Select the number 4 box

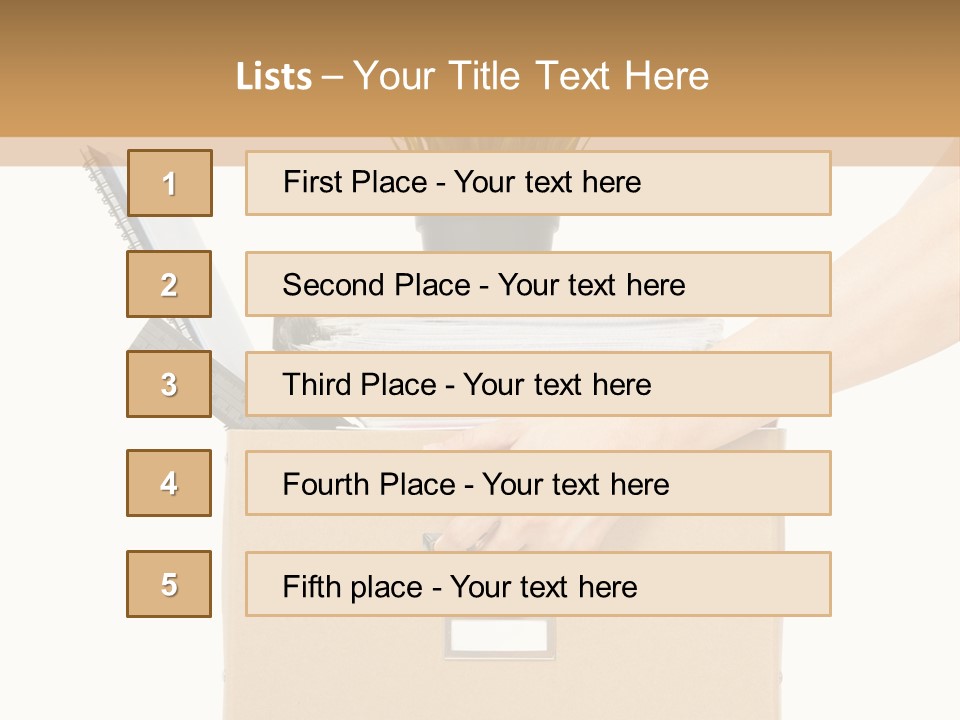(x=169, y=483)
